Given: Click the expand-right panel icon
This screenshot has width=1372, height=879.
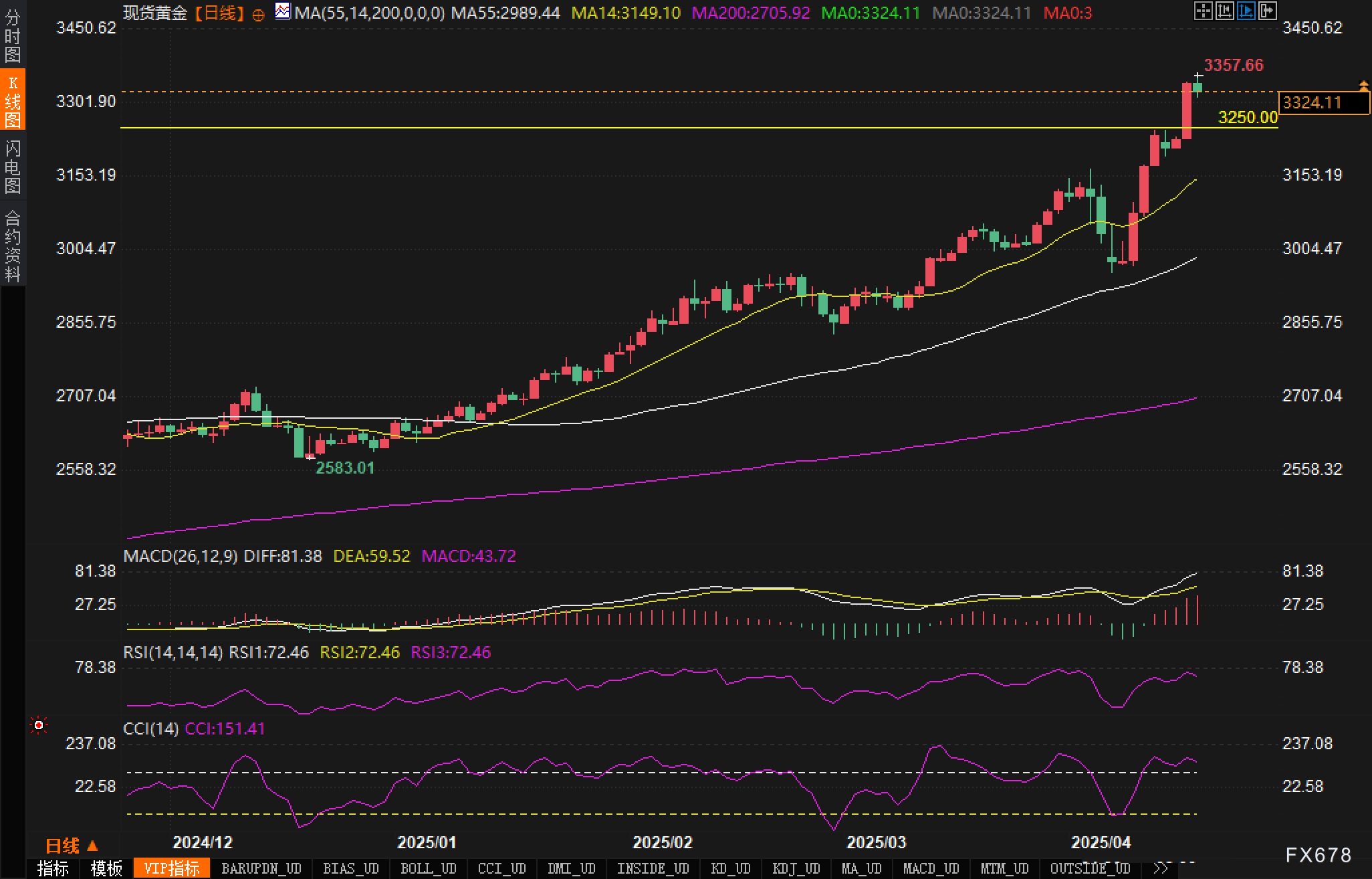Looking at the screenshot, I should [x=1267, y=11].
